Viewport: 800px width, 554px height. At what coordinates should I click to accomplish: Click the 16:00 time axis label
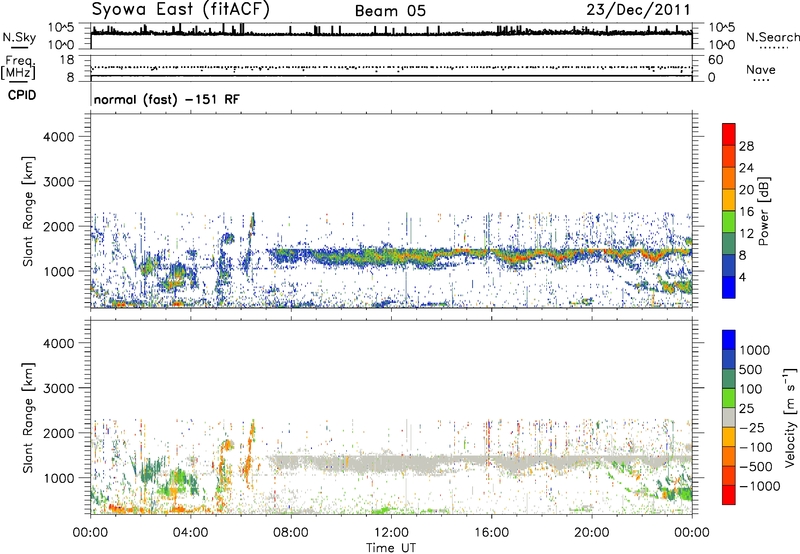491,533
